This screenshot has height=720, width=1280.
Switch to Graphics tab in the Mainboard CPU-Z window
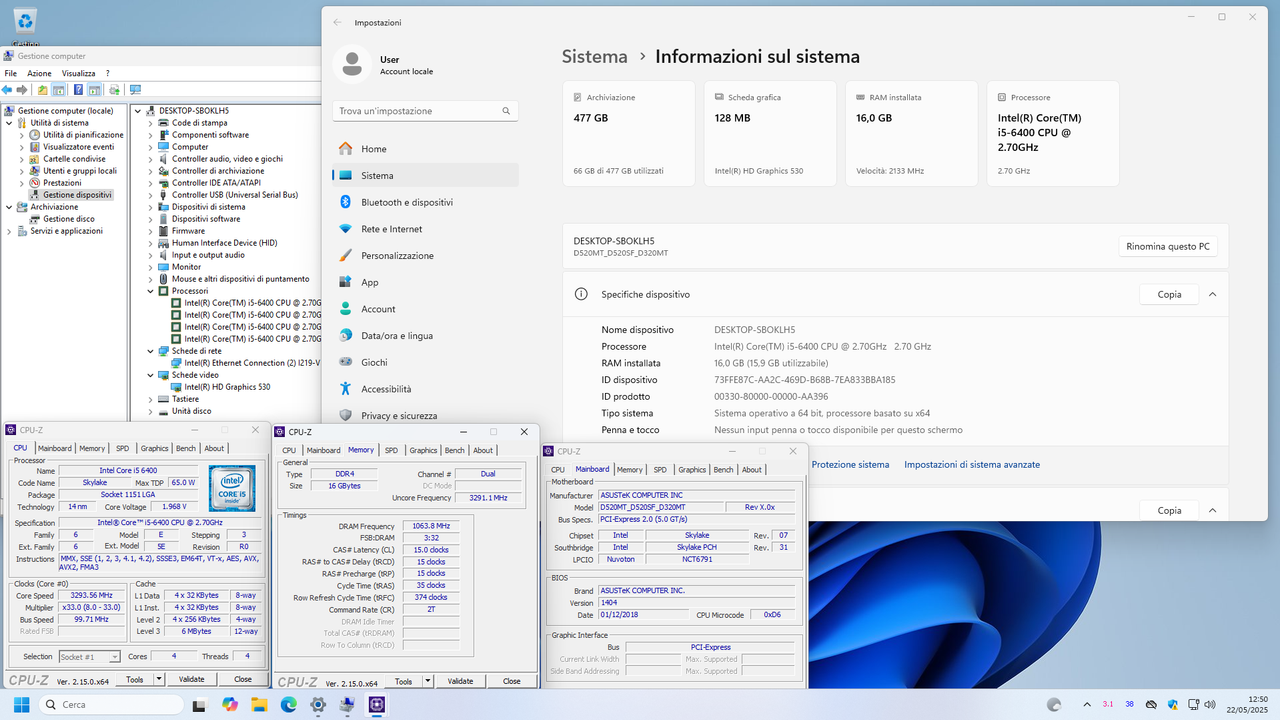692,469
